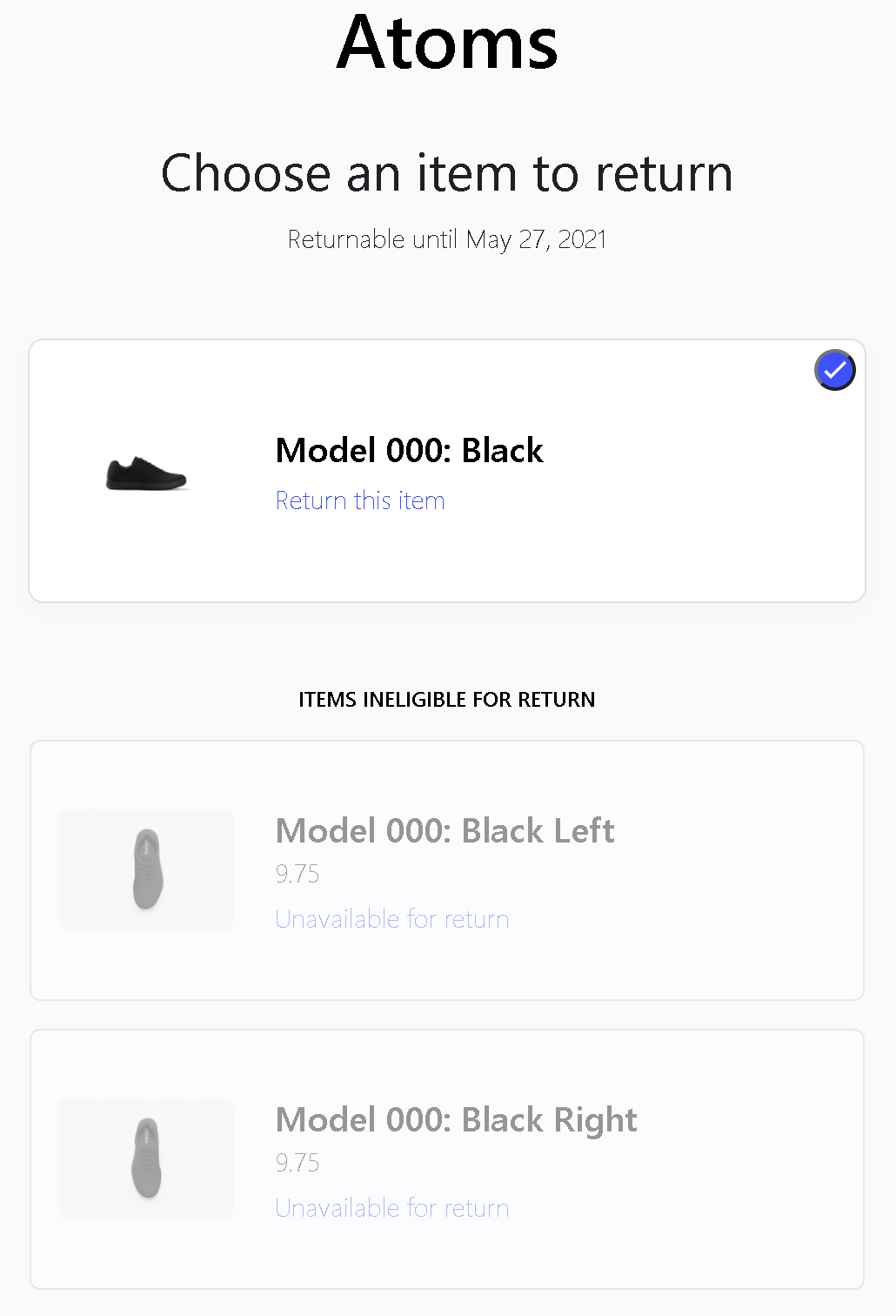Screen dimensions: 896x1316
Task: Click the black sneaker product image
Action: 146,474
